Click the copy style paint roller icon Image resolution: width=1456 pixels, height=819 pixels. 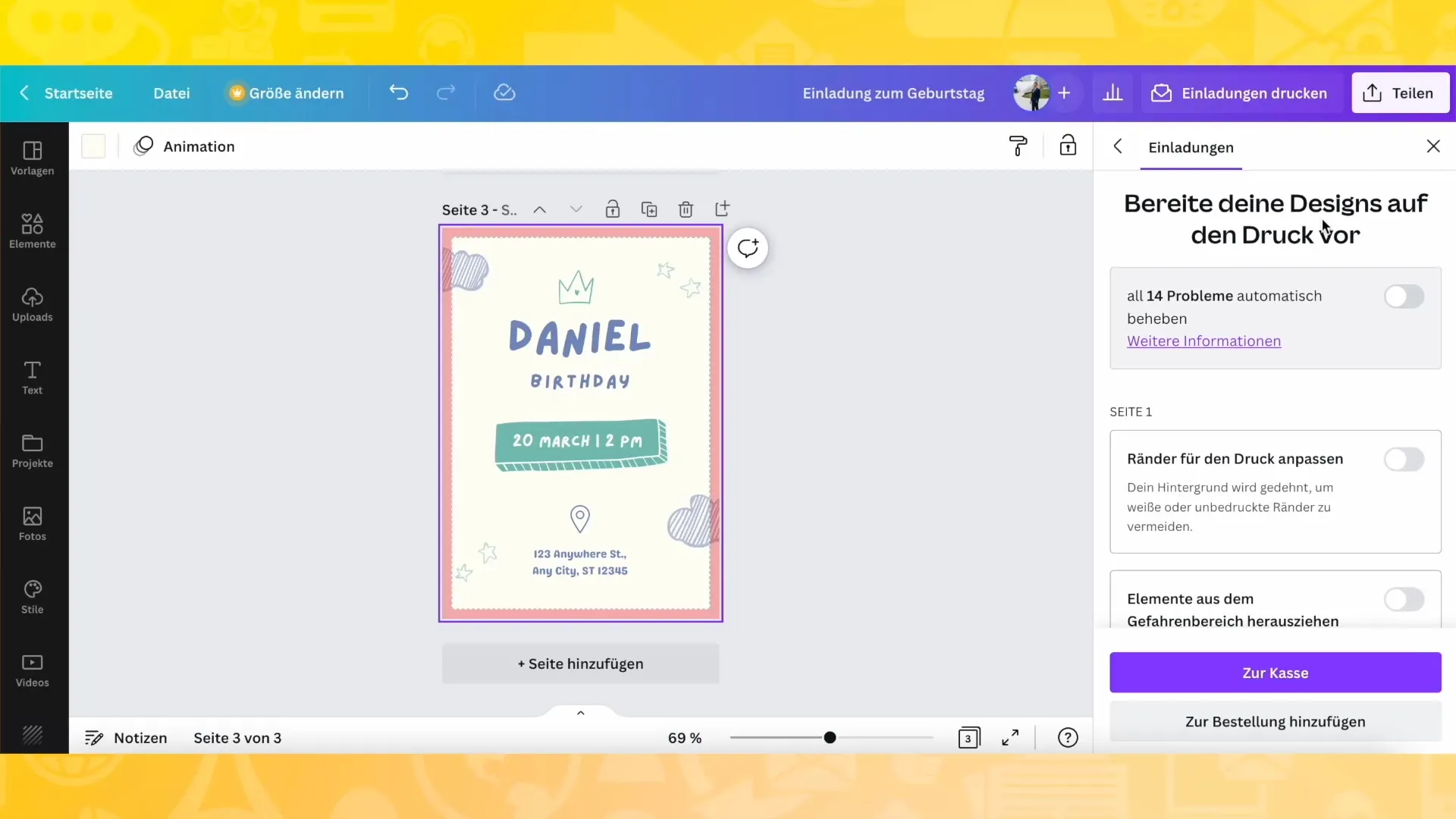[x=1018, y=146]
